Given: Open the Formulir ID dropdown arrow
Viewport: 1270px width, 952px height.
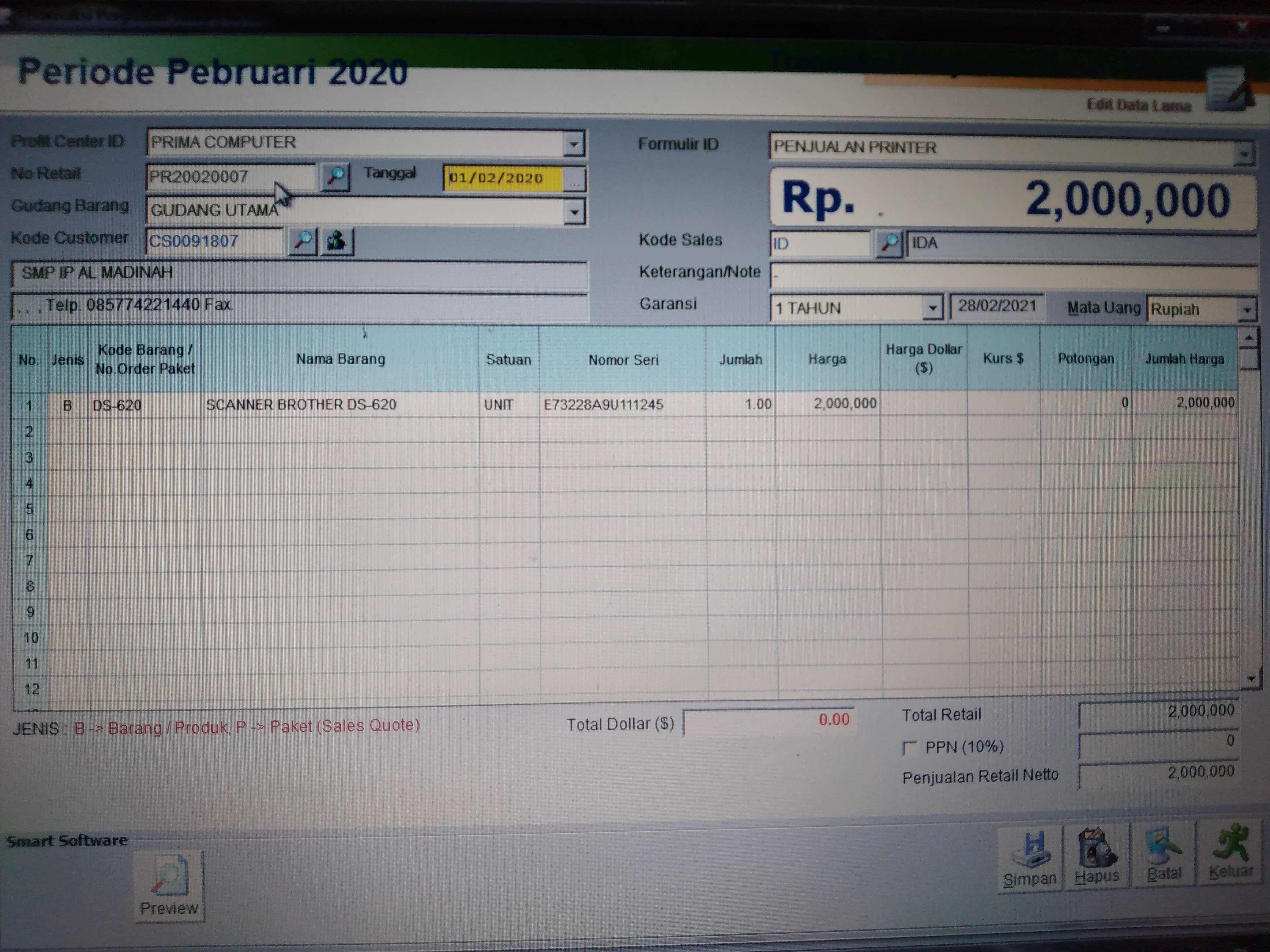Looking at the screenshot, I should [1243, 153].
